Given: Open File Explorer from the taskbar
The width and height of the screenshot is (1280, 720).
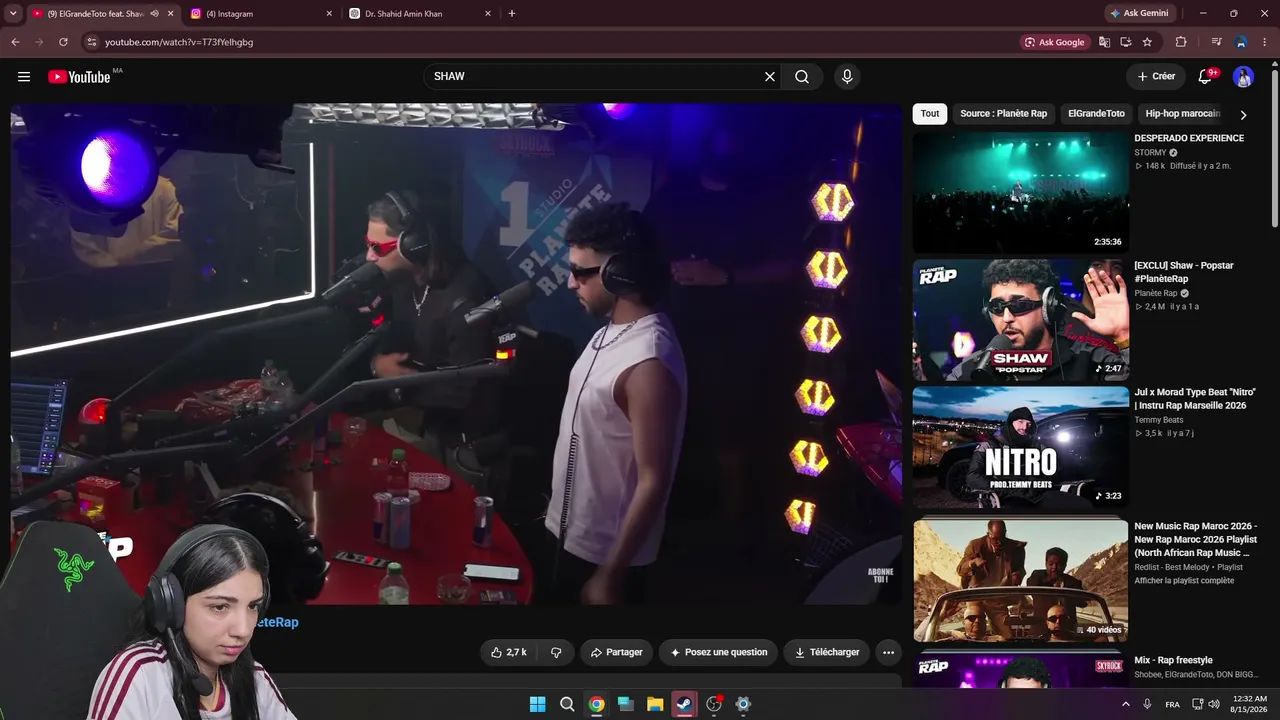Looking at the screenshot, I should [x=655, y=704].
